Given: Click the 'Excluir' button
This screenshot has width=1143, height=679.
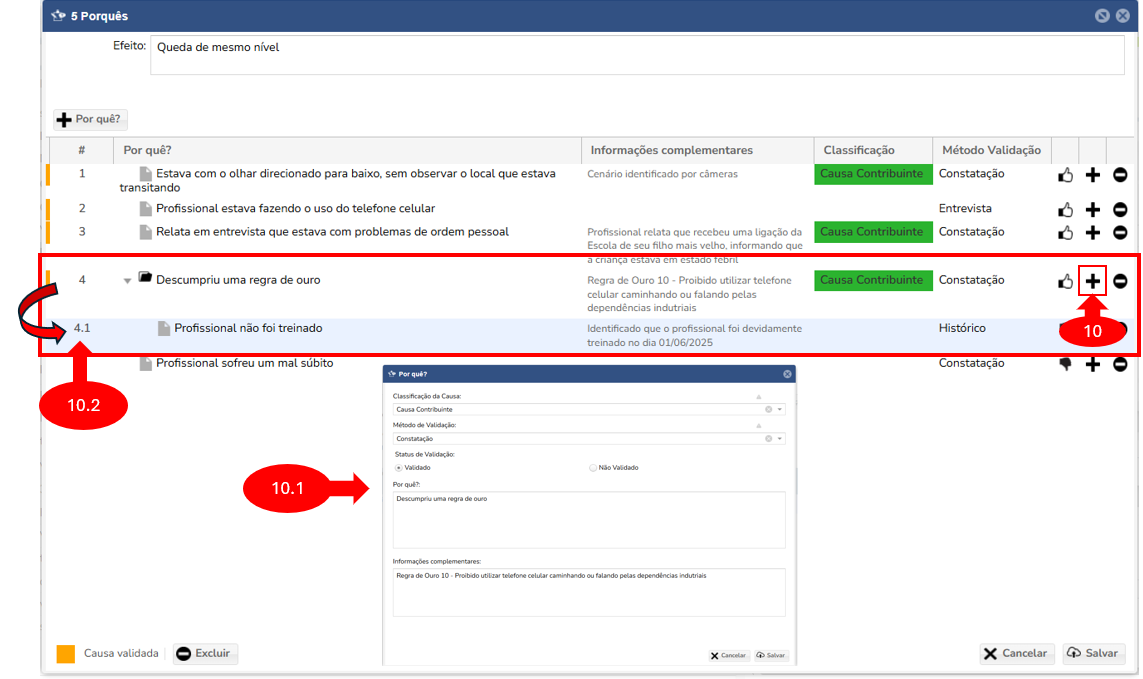Looking at the screenshot, I should coord(206,653).
